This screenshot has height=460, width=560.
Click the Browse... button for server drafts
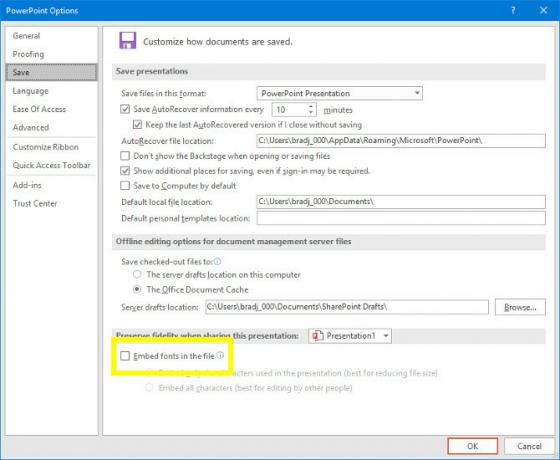pos(520,307)
